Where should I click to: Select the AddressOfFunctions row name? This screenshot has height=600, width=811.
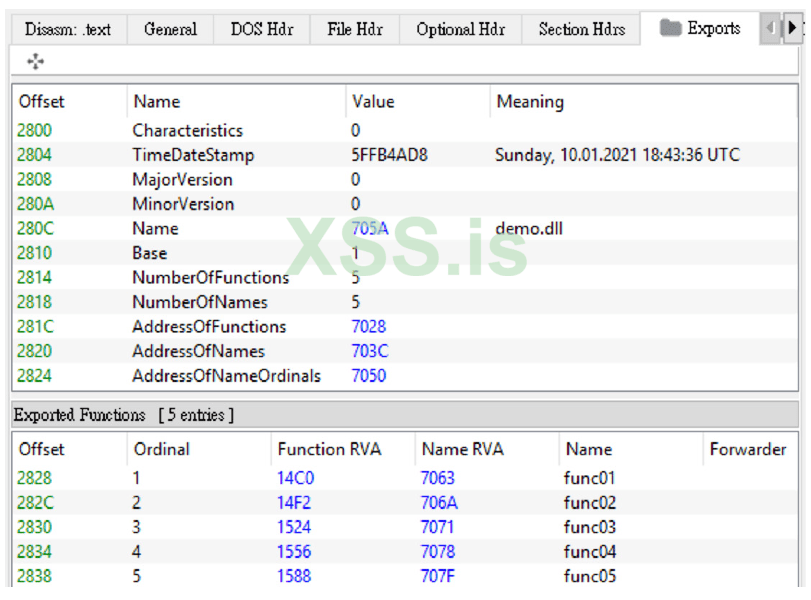coord(209,327)
